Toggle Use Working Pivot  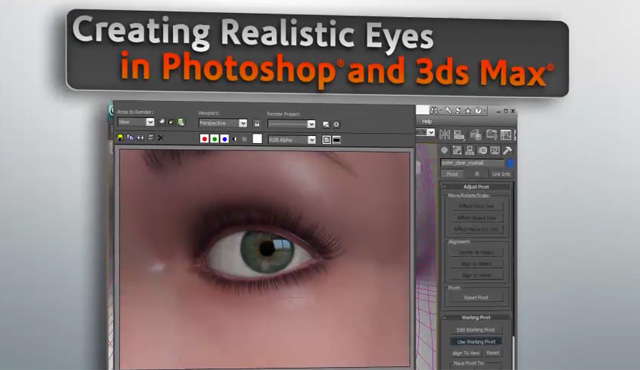pyautogui.click(x=476, y=341)
